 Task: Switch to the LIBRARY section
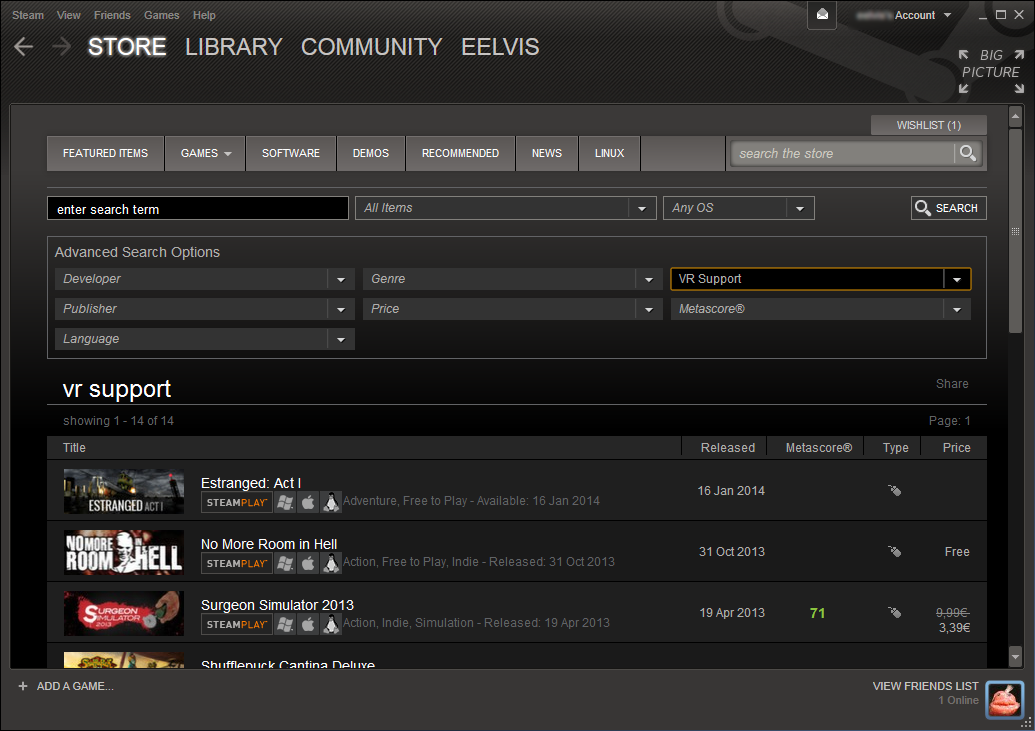click(234, 47)
